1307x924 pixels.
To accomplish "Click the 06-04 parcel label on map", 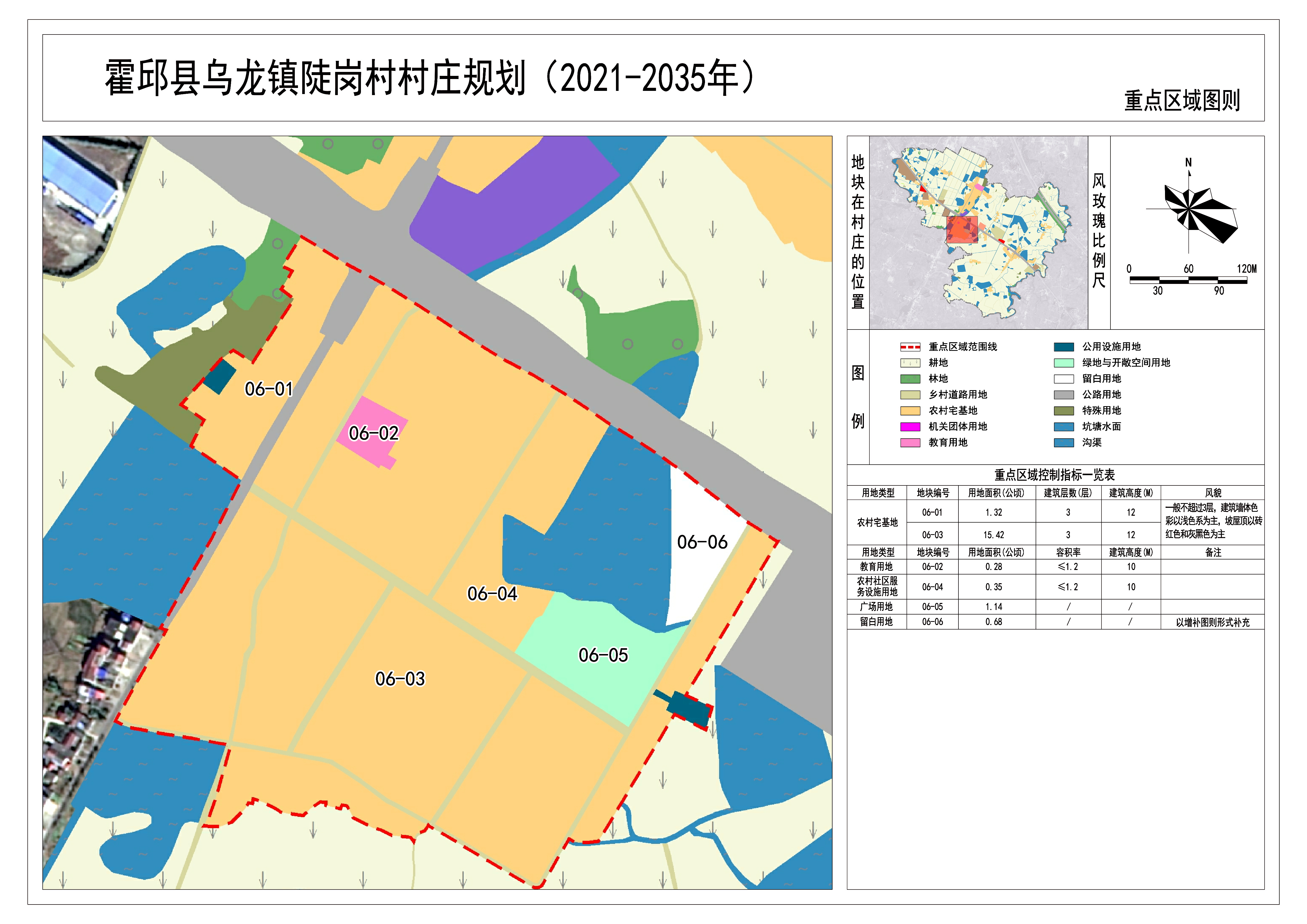I will coord(492,594).
